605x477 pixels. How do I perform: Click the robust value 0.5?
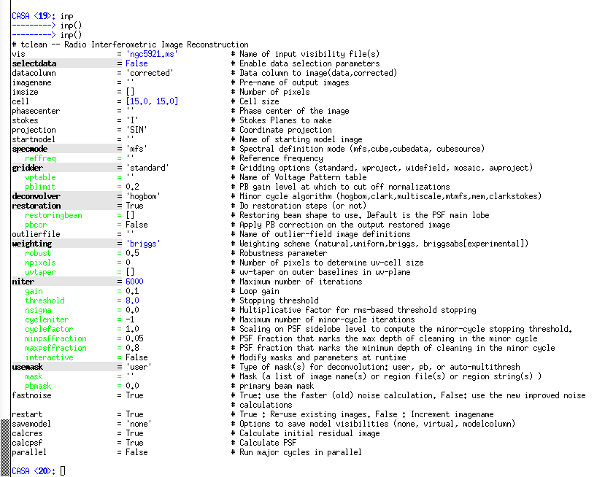tap(132, 253)
